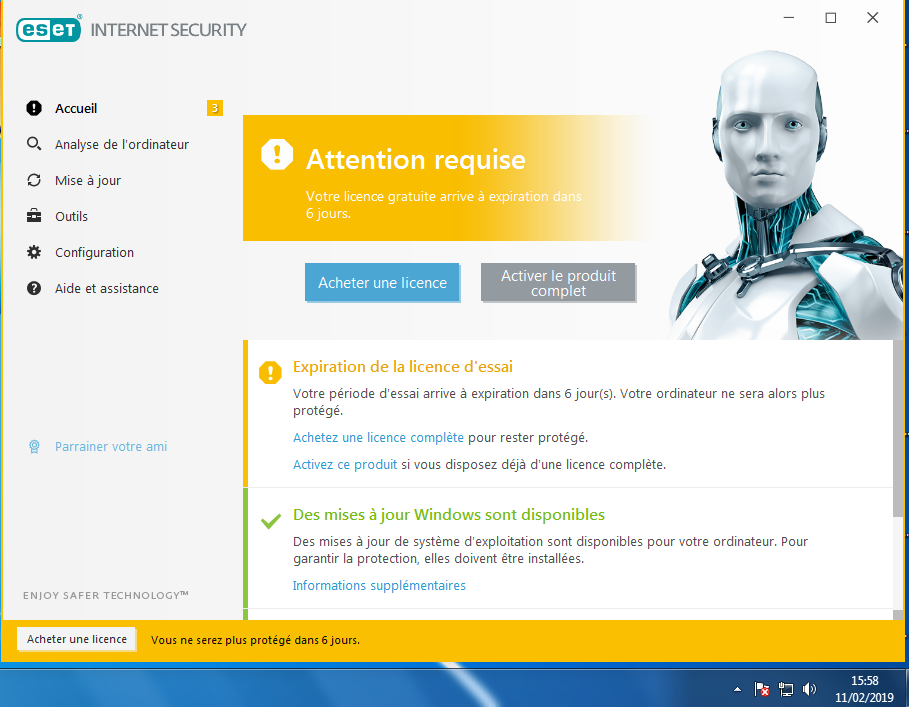The image size is (909, 707).
Task: Click the scrollbar down arrow in notifications
Action: pyautogui.click(x=898, y=614)
